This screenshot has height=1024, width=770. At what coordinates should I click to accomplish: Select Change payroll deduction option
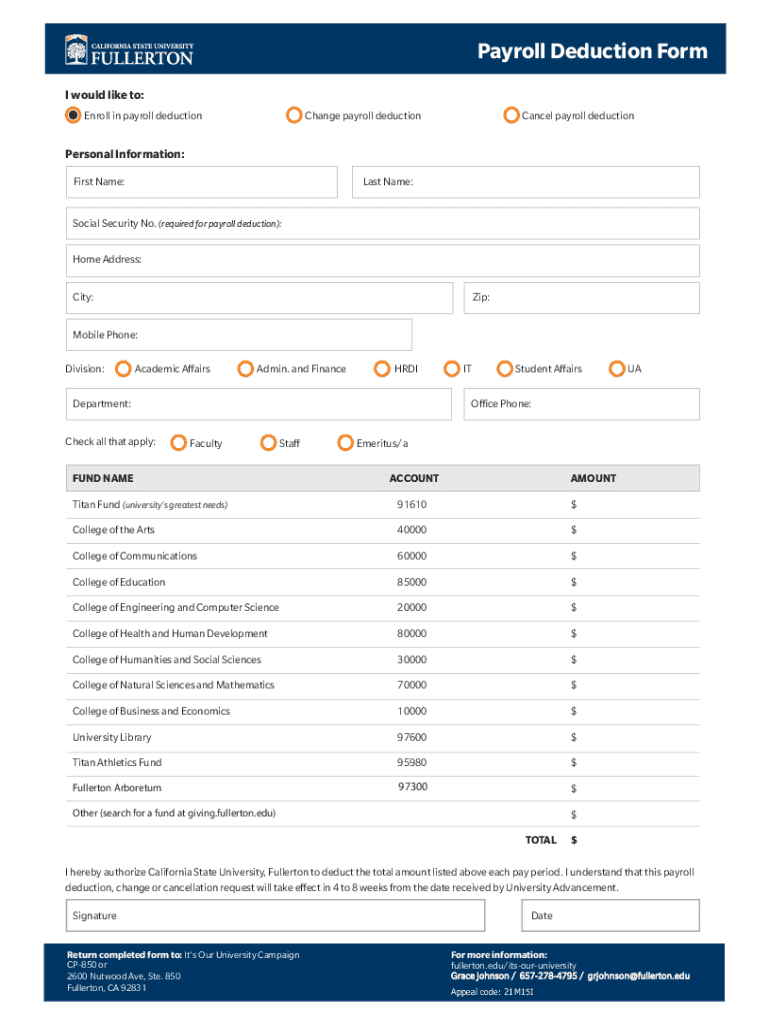click(x=294, y=115)
